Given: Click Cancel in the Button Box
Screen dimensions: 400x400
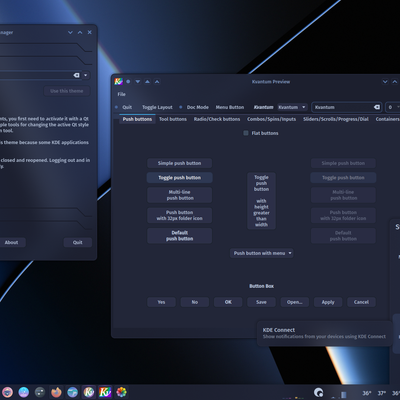Looking at the screenshot, I should (x=361, y=302).
